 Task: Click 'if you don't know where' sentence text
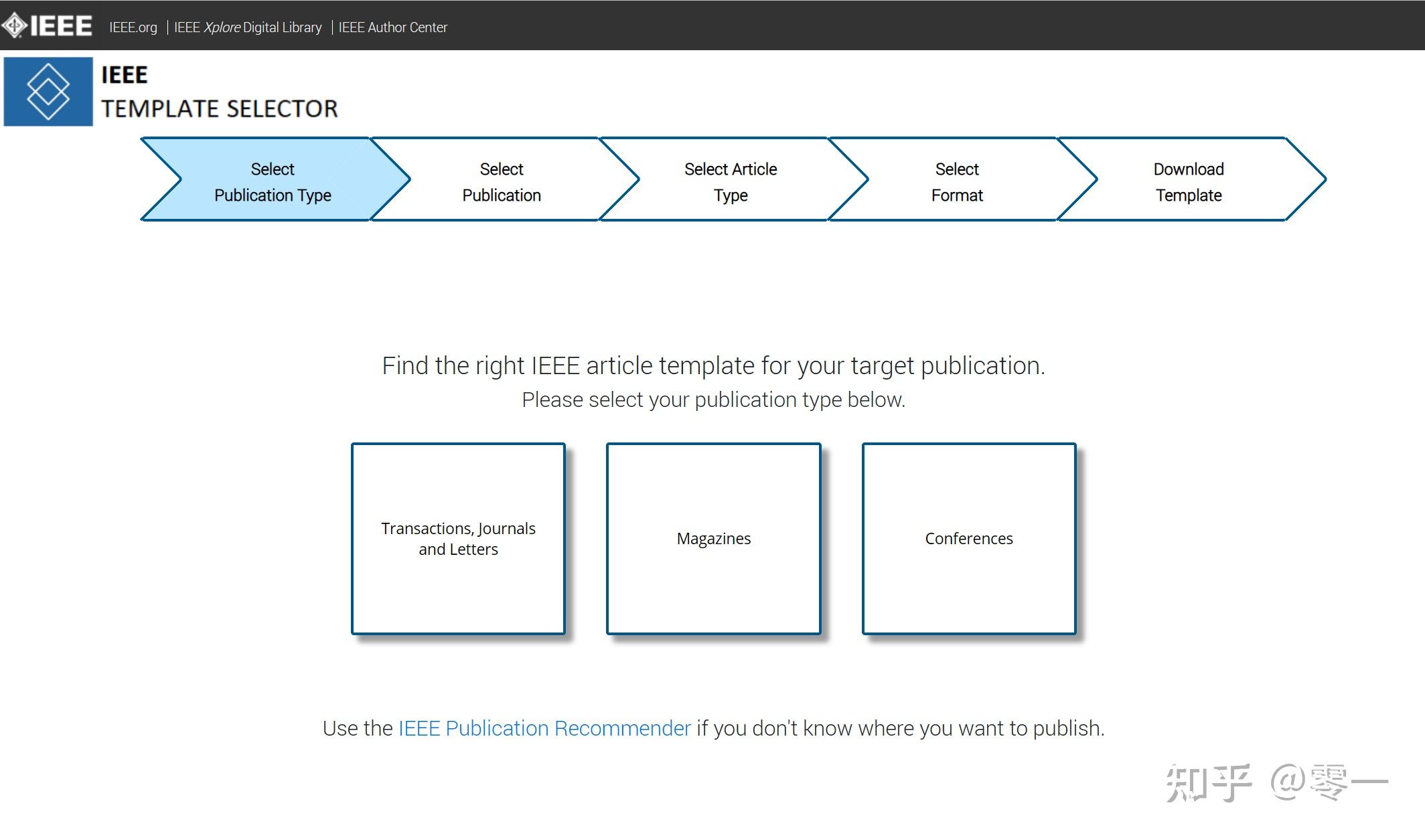tap(900, 728)
